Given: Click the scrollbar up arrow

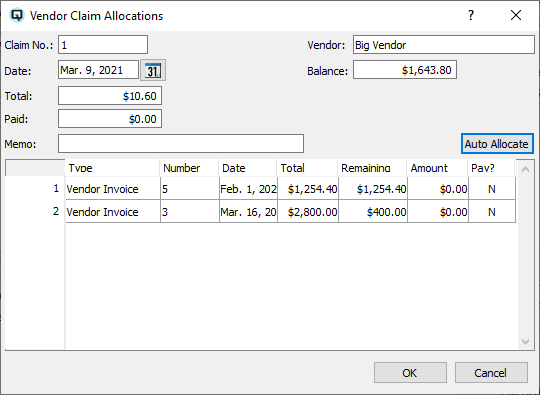Looking at the screenshot, I should [525, 169].
